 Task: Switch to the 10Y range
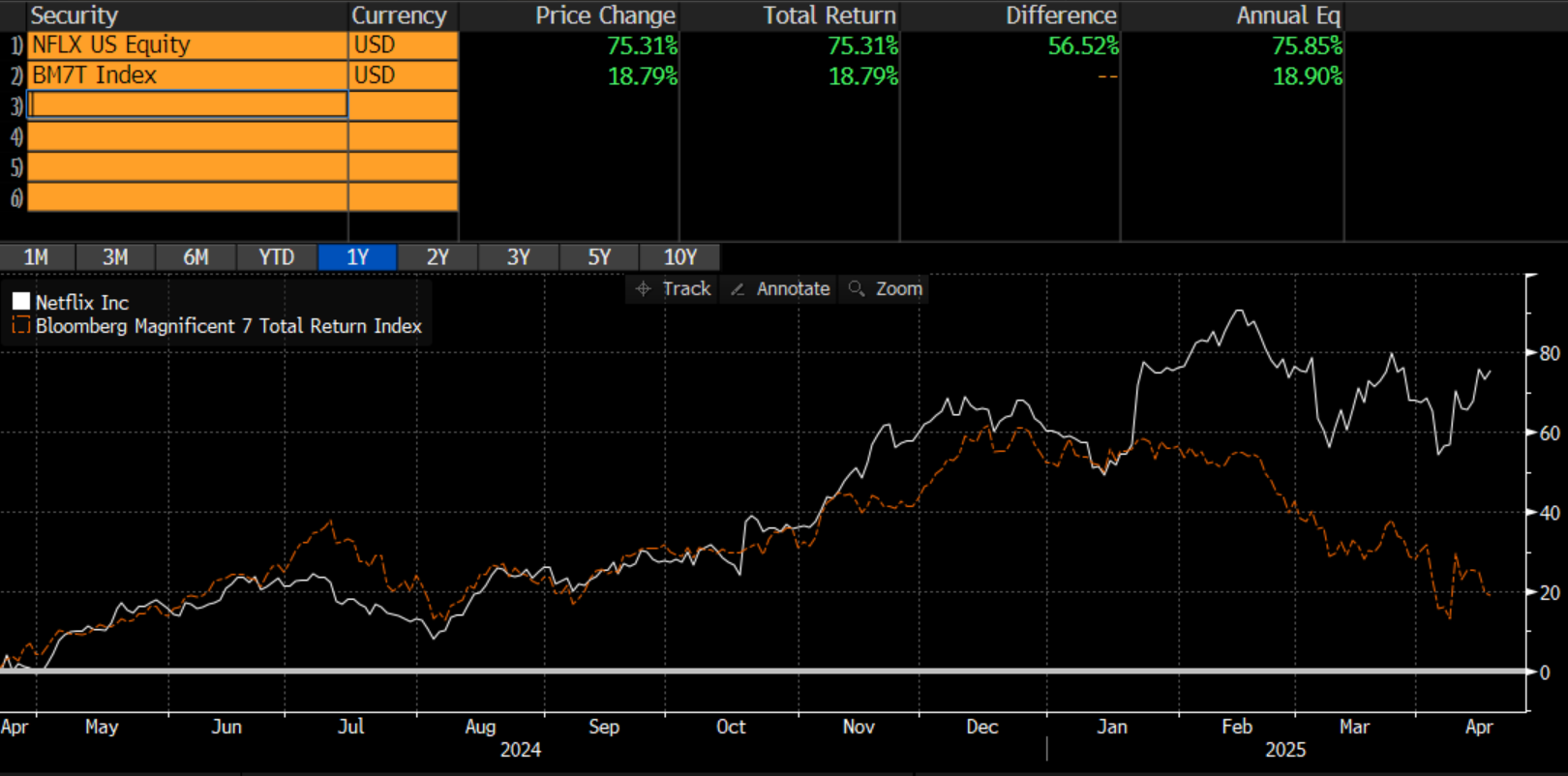pos(679,257)
